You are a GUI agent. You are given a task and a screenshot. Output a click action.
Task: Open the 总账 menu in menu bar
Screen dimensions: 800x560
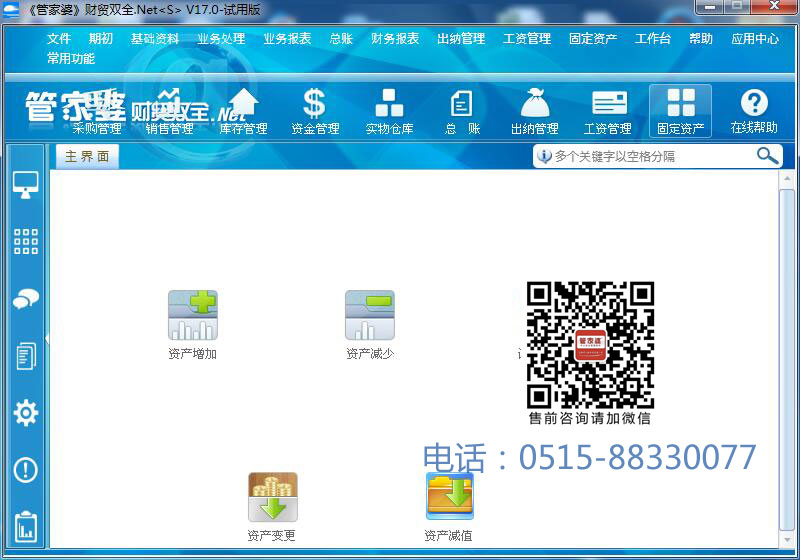point(341,39)
